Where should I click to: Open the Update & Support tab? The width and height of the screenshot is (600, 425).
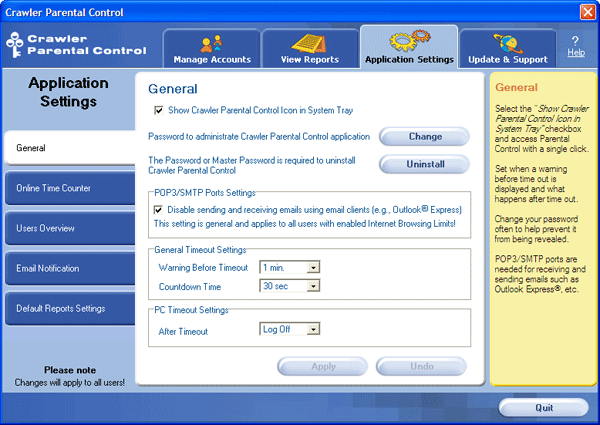click(x=508, y=49)
